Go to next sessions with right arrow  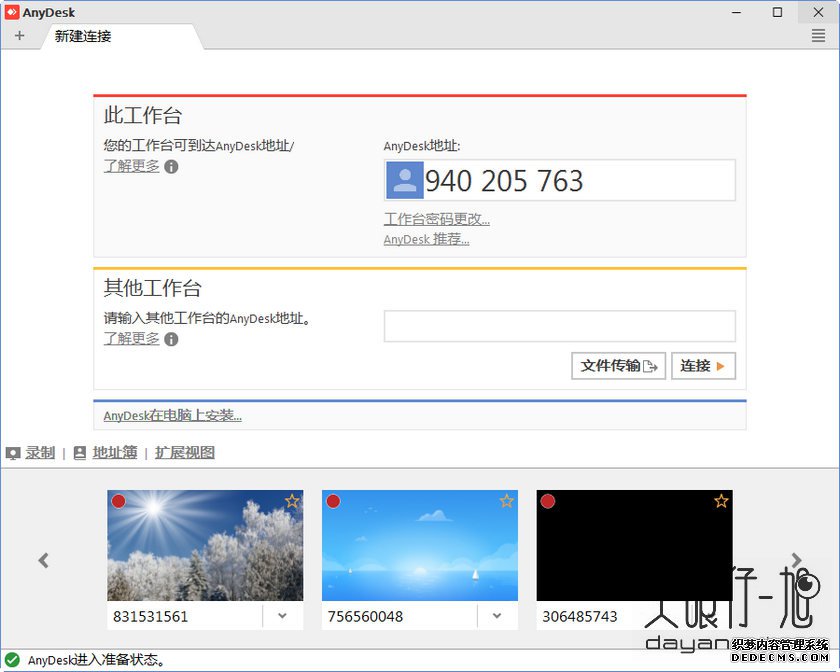(x=797, y=561)
